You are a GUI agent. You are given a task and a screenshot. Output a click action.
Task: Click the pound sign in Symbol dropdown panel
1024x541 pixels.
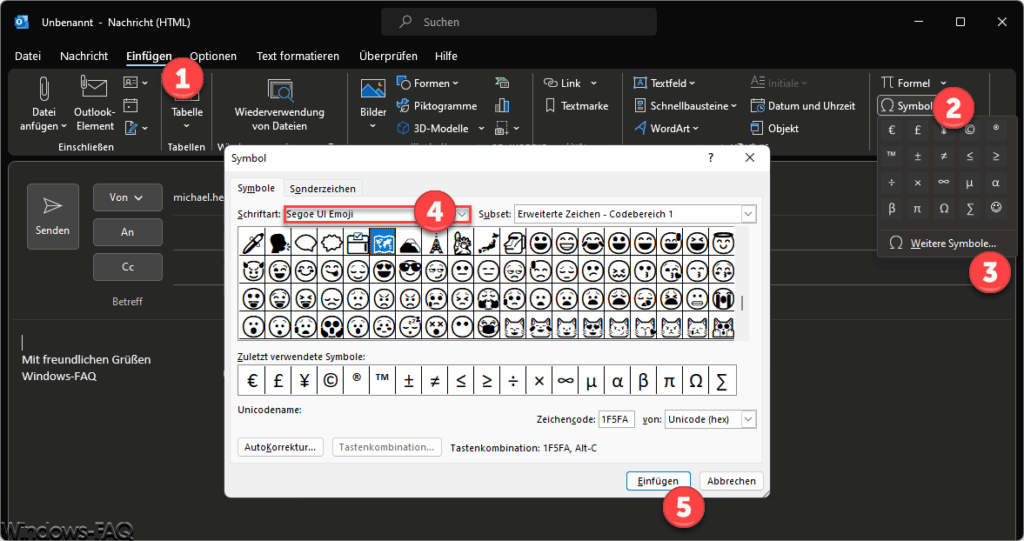(918, 130)
